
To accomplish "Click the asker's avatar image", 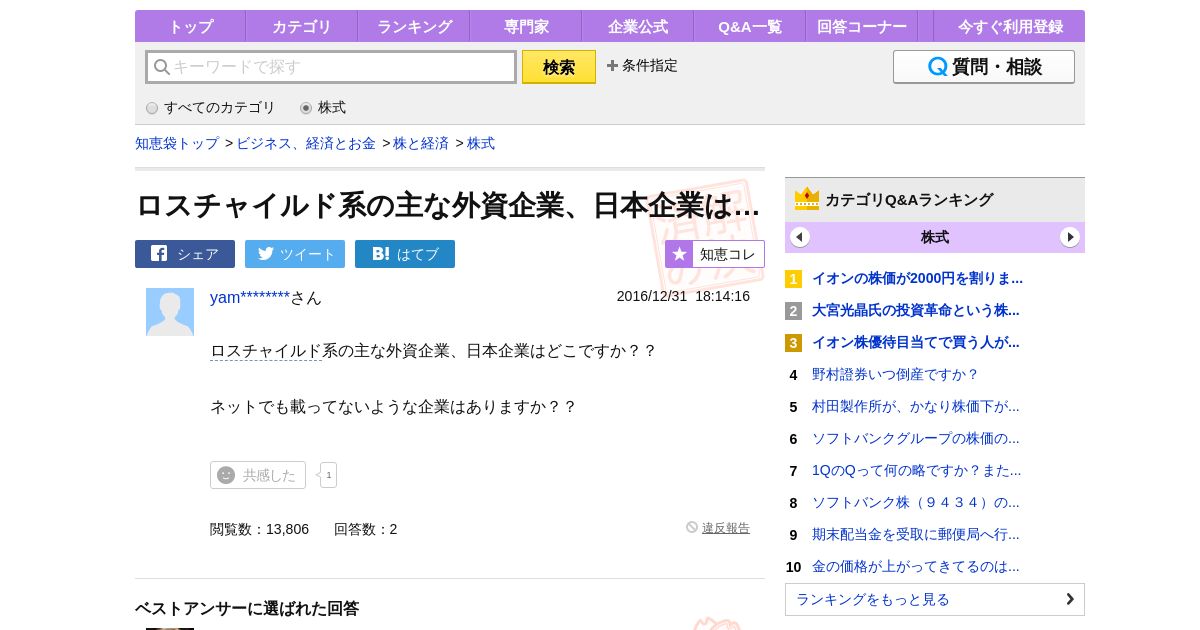I will [x=170, y=312].
